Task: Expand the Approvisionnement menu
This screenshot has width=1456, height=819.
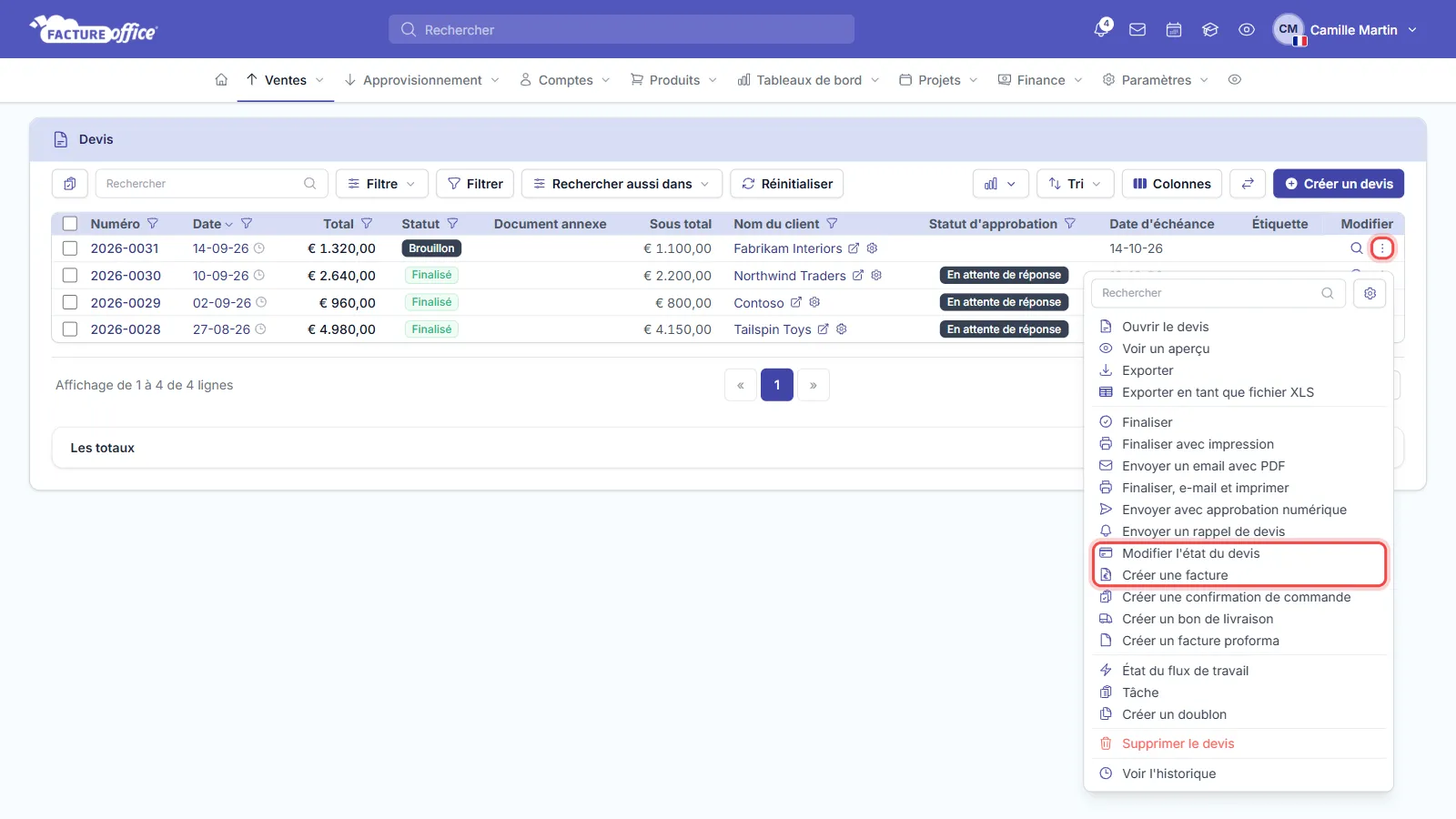Action: [x=422, y=80]
